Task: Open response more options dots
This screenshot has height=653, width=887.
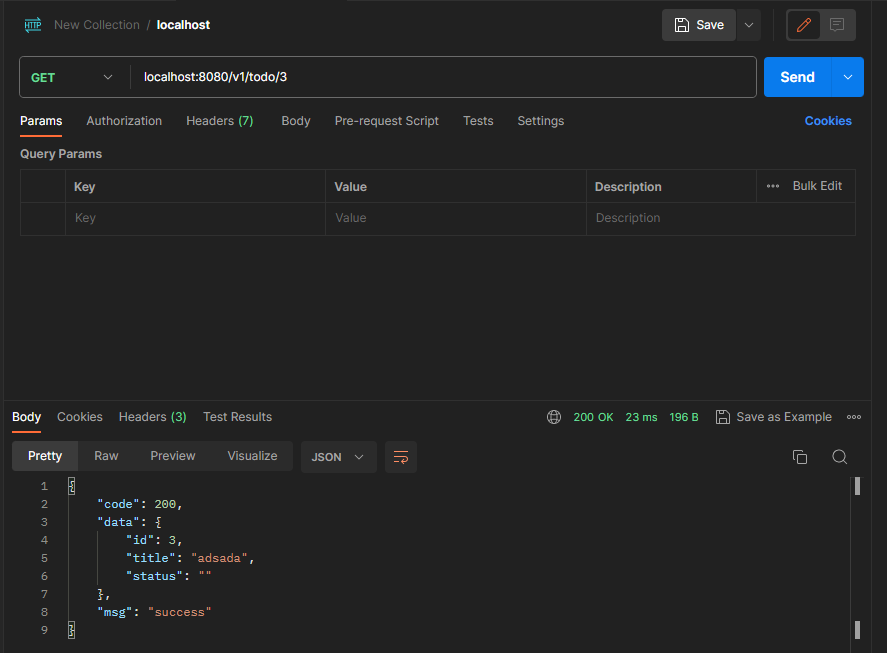Action: coord(854,417)
